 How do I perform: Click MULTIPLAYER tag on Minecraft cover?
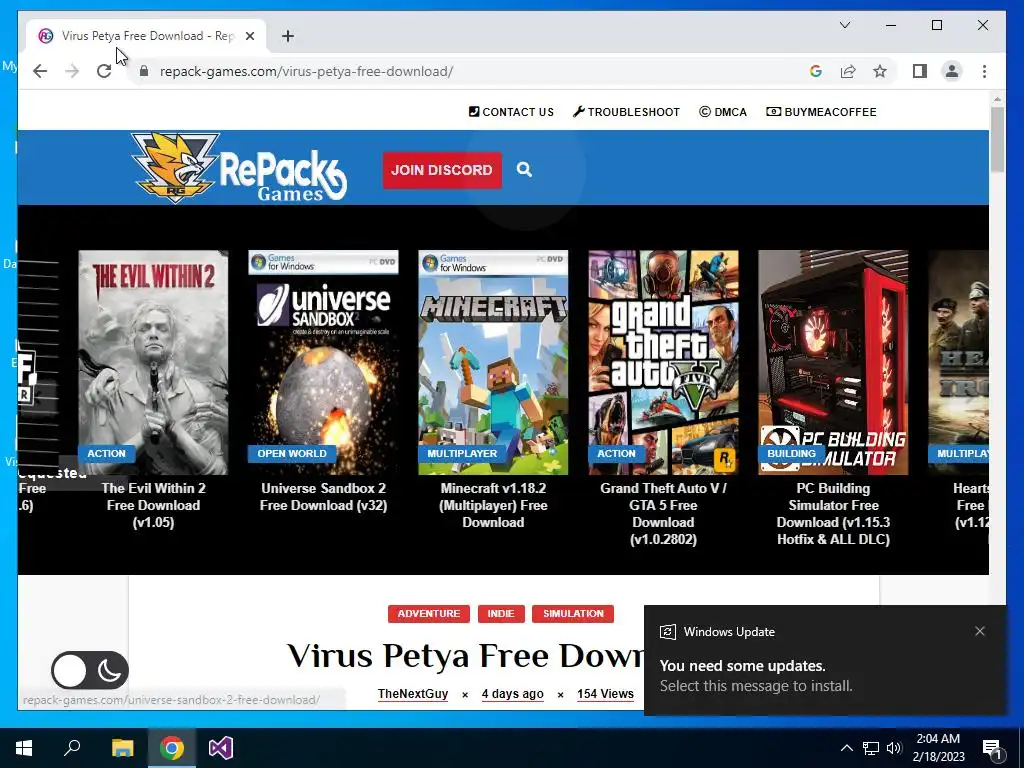coord(462,453)
